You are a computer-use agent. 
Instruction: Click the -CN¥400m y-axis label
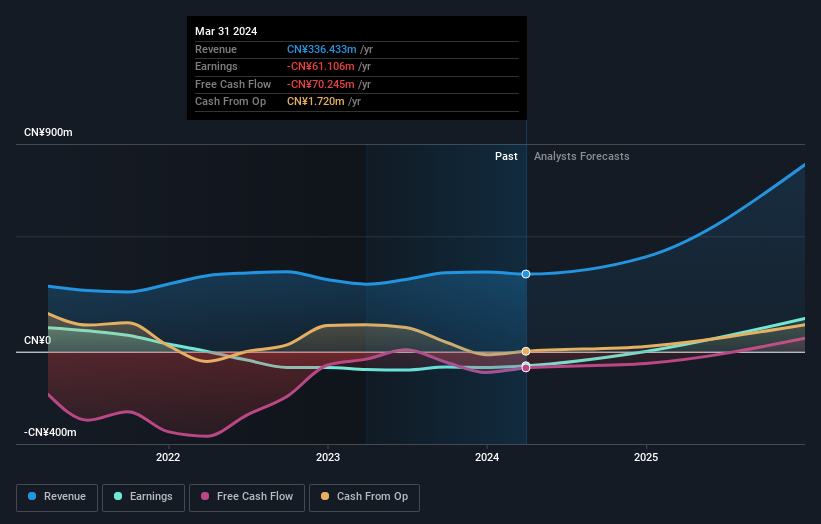click(x=50, y=432)
